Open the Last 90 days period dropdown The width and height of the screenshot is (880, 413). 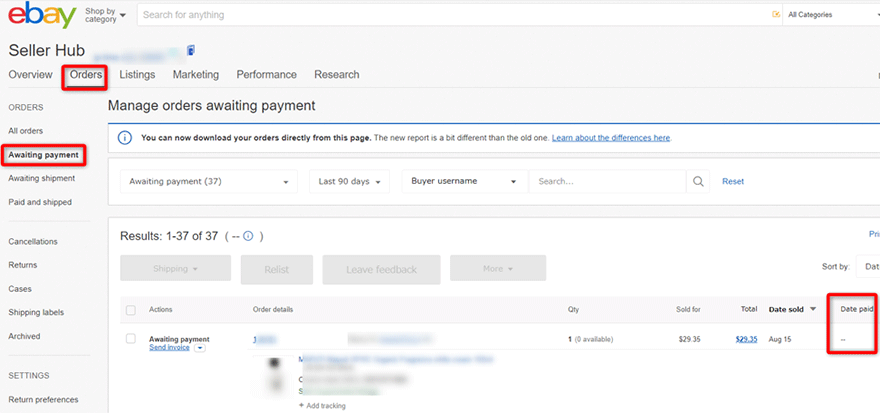pos(349,182)
